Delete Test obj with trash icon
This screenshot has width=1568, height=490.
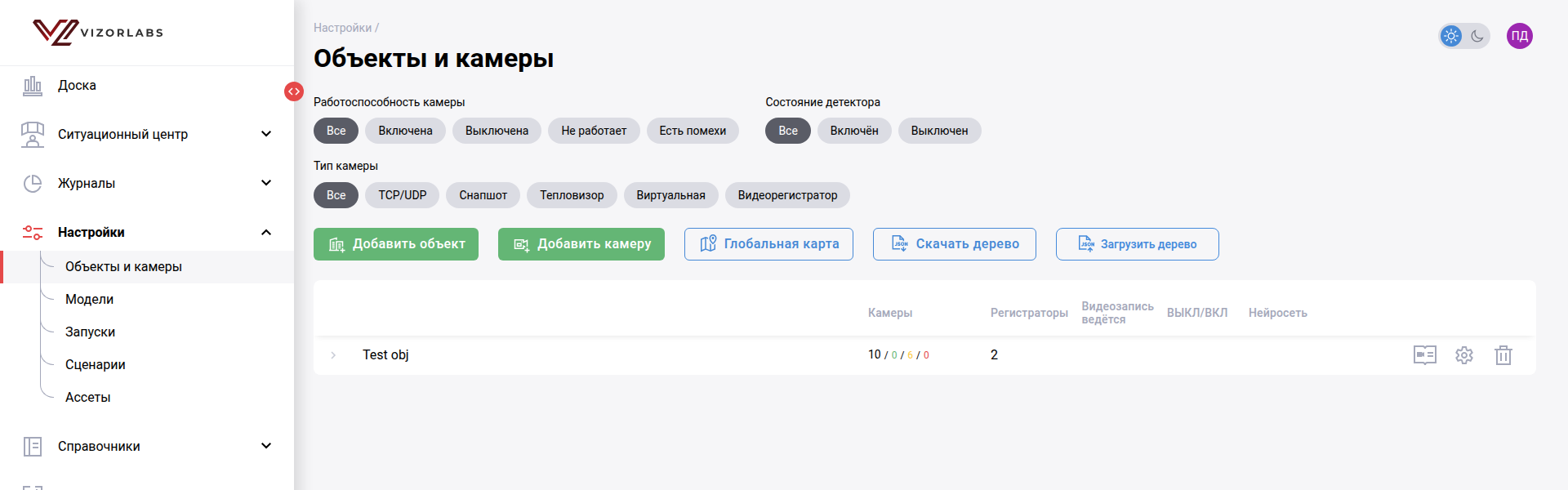[x=1503, y=355]
